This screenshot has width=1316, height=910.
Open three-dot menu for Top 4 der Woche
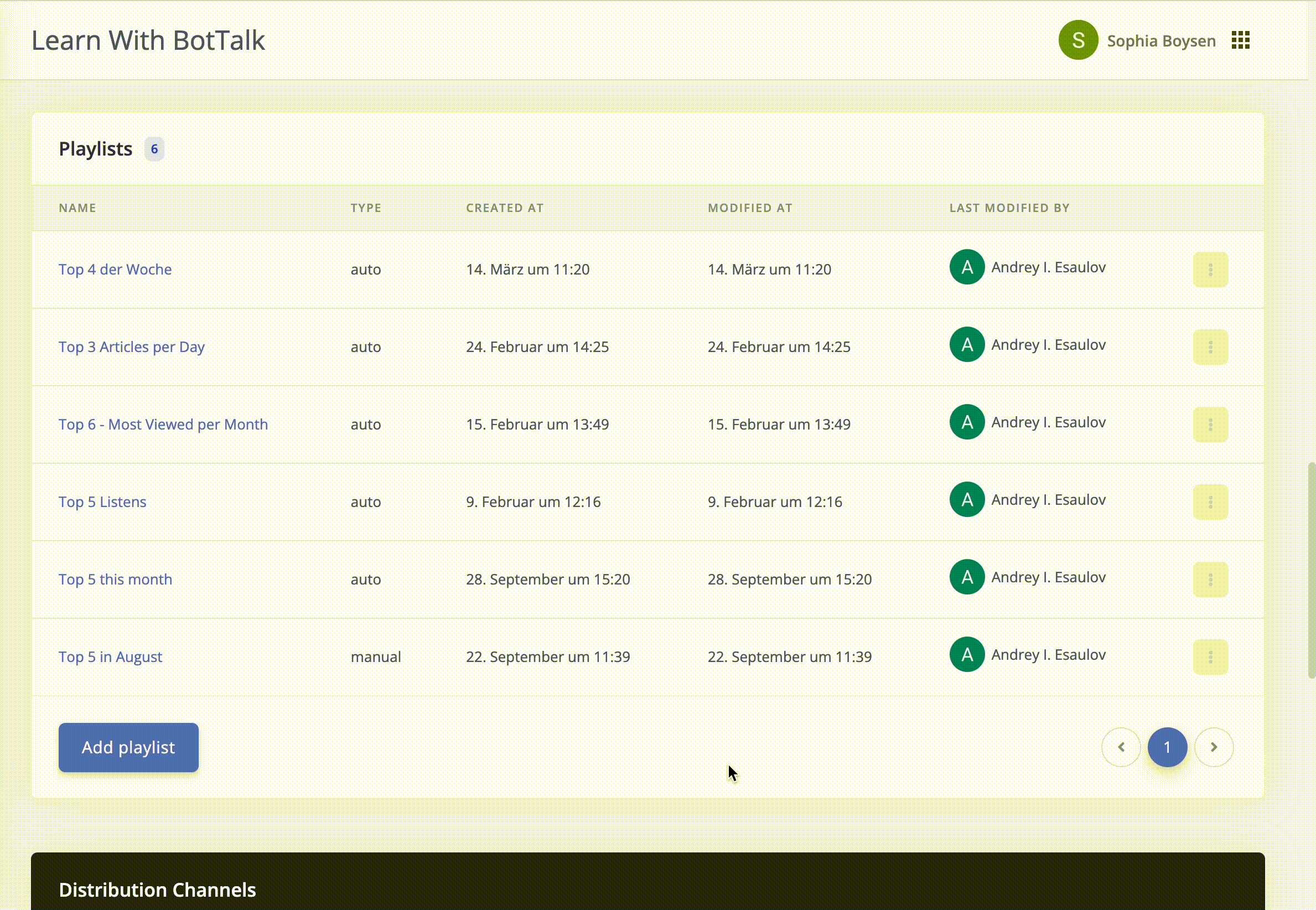(x=1210, y=270)
